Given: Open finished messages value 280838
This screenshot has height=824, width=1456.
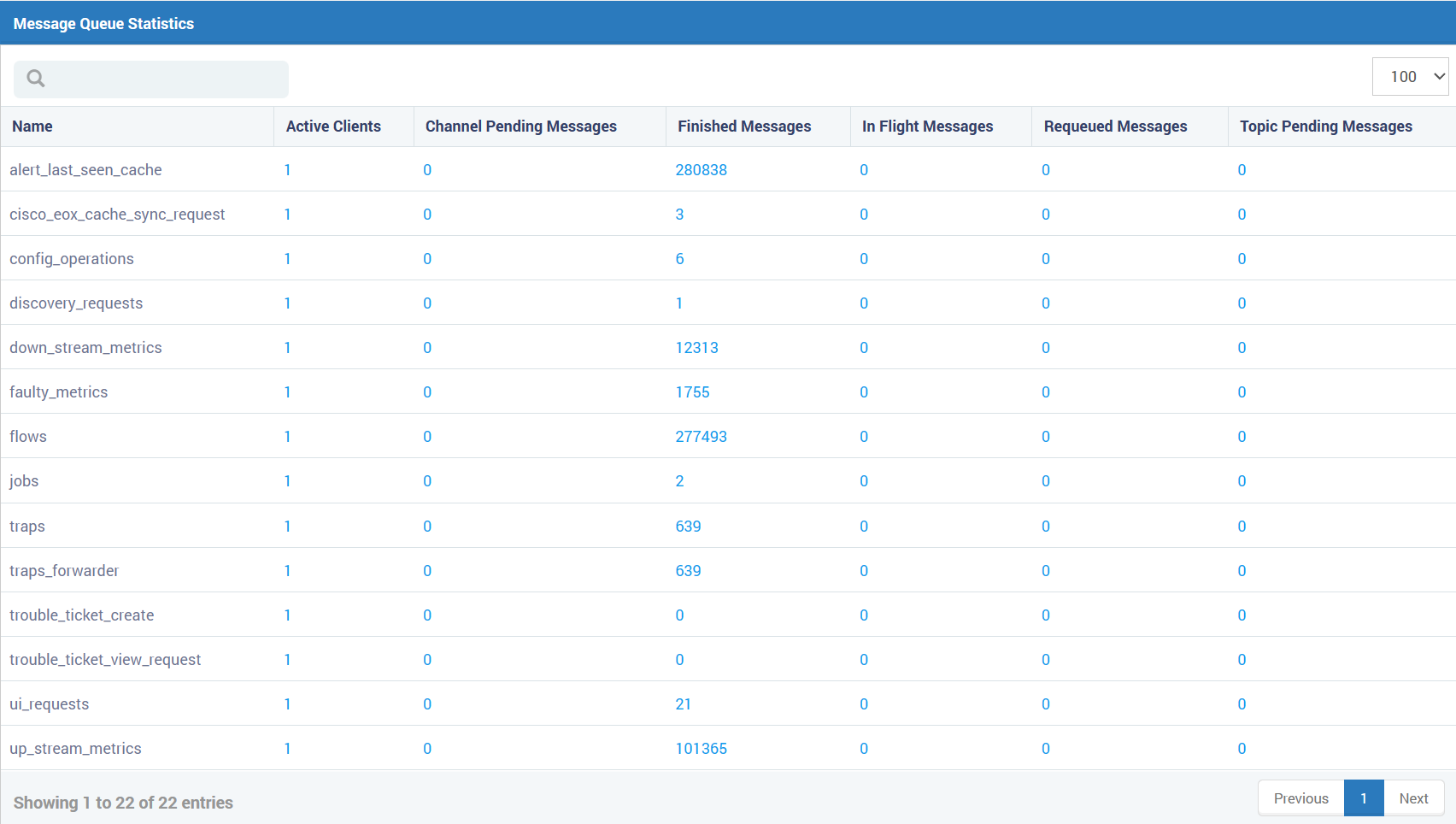Looking at the screenshot, I should [x=701, y=170].
